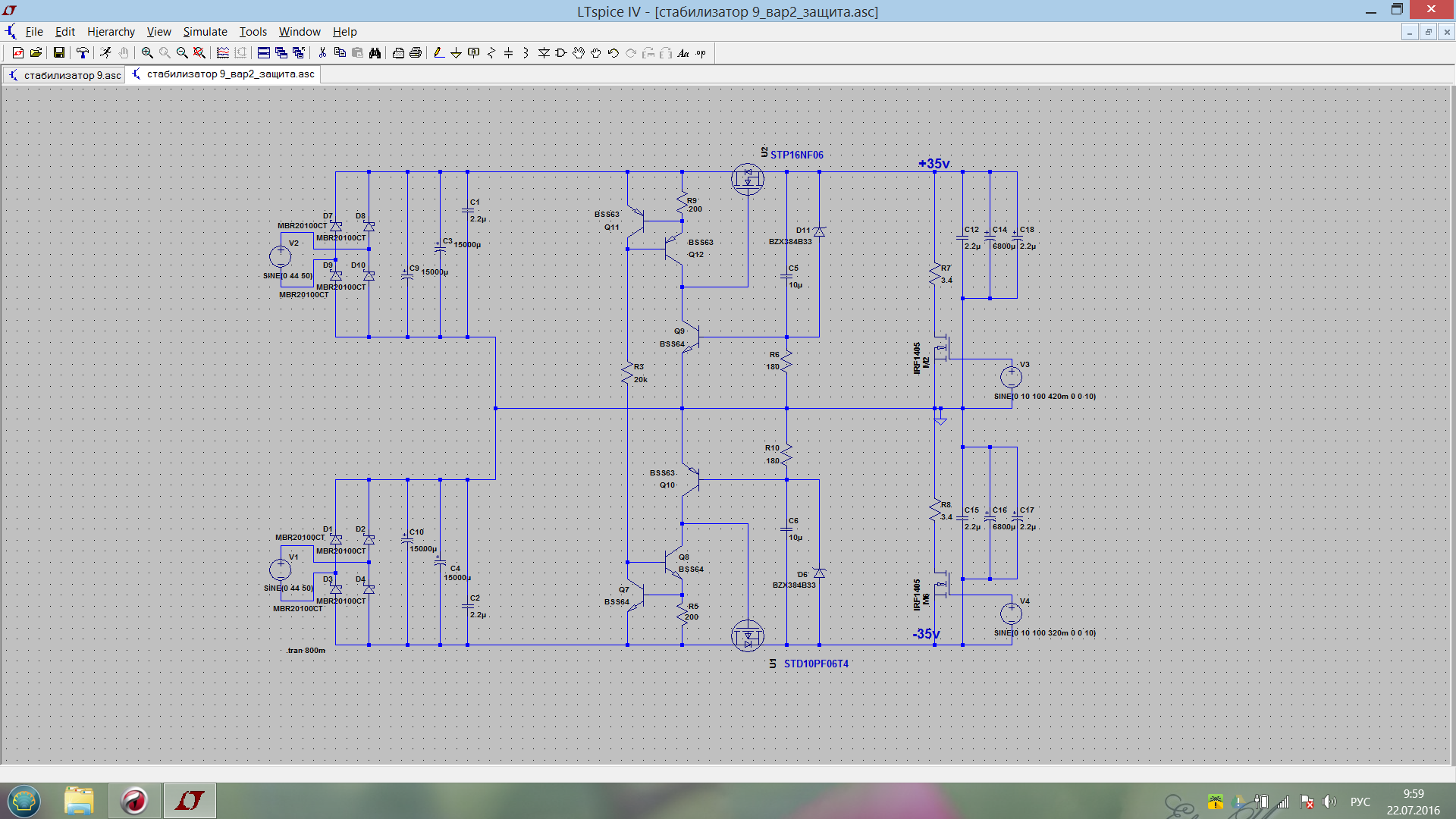
Task: Click the taskbar volume speaker icon
Action: (1329, 802)
